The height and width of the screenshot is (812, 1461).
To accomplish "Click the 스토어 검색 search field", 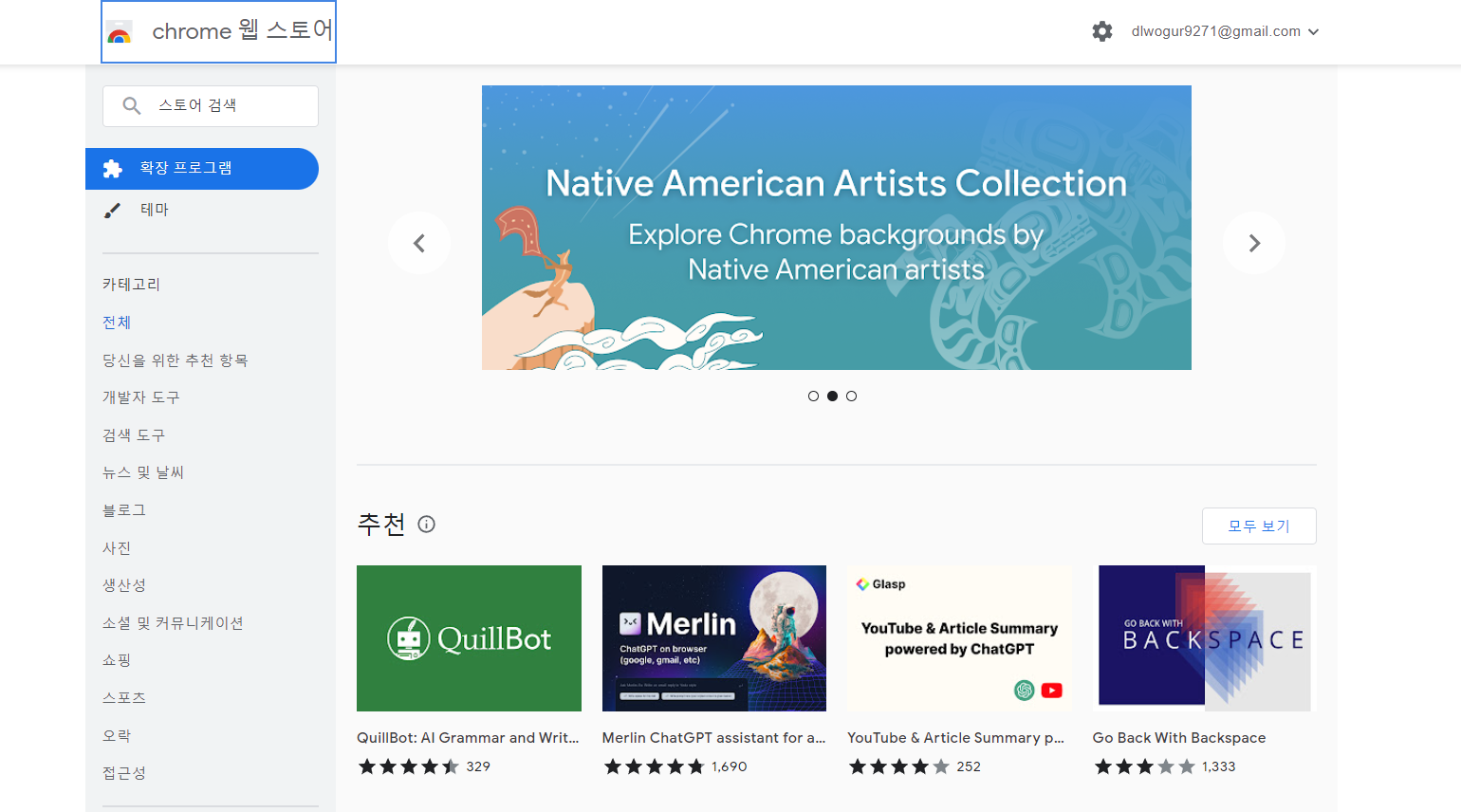I will click(211, 106).
